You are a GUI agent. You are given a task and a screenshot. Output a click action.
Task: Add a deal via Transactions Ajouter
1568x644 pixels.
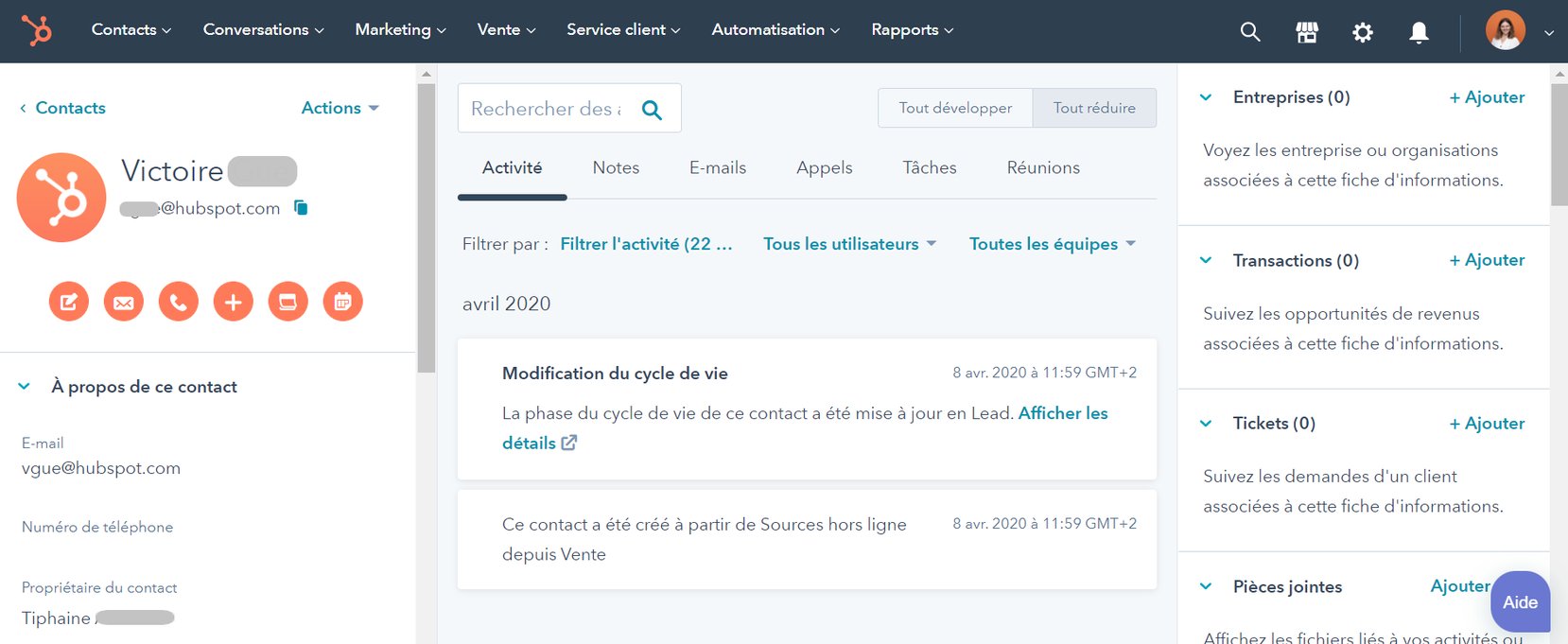click(1487, 260)
